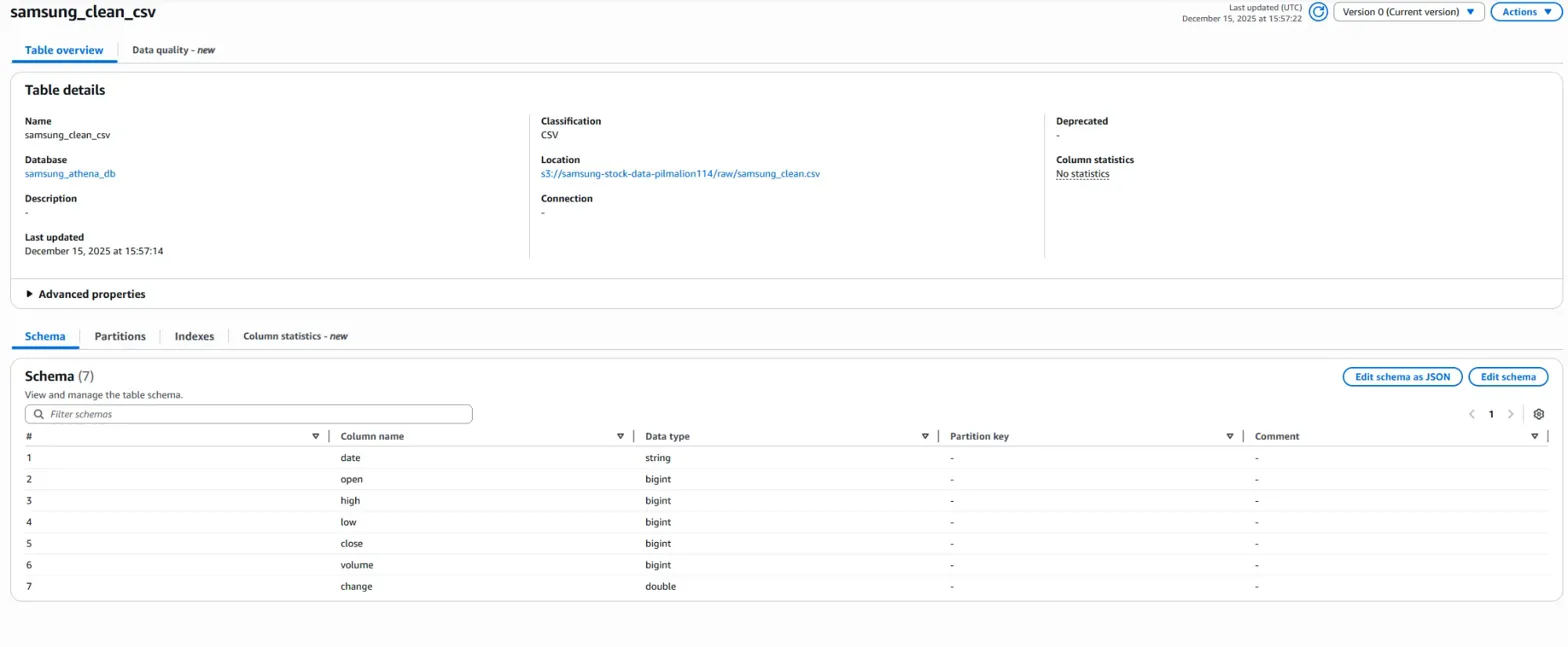Go to next schema page arrow
This screenshot has height=647, width=1568.
click(1510, 414)
